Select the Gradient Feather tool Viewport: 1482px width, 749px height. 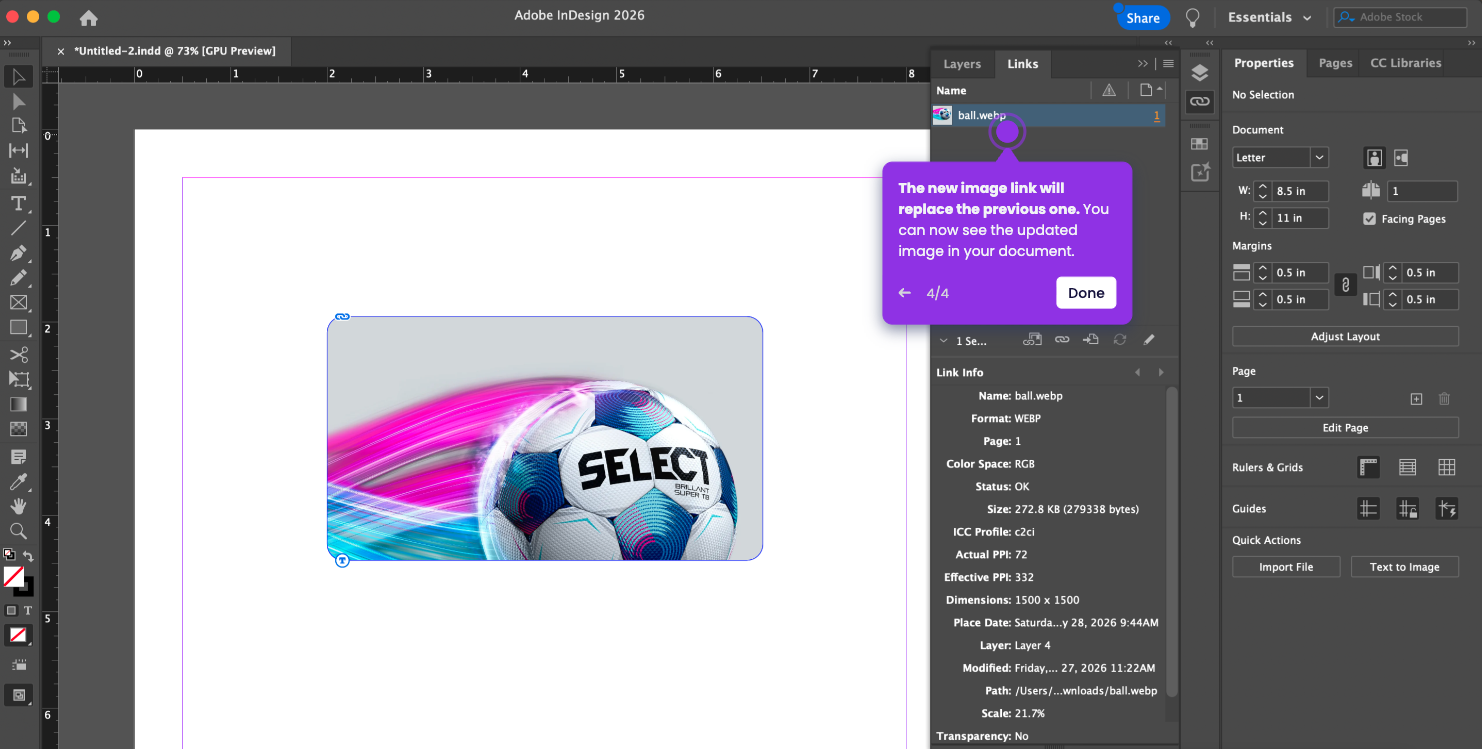[18, 430]
